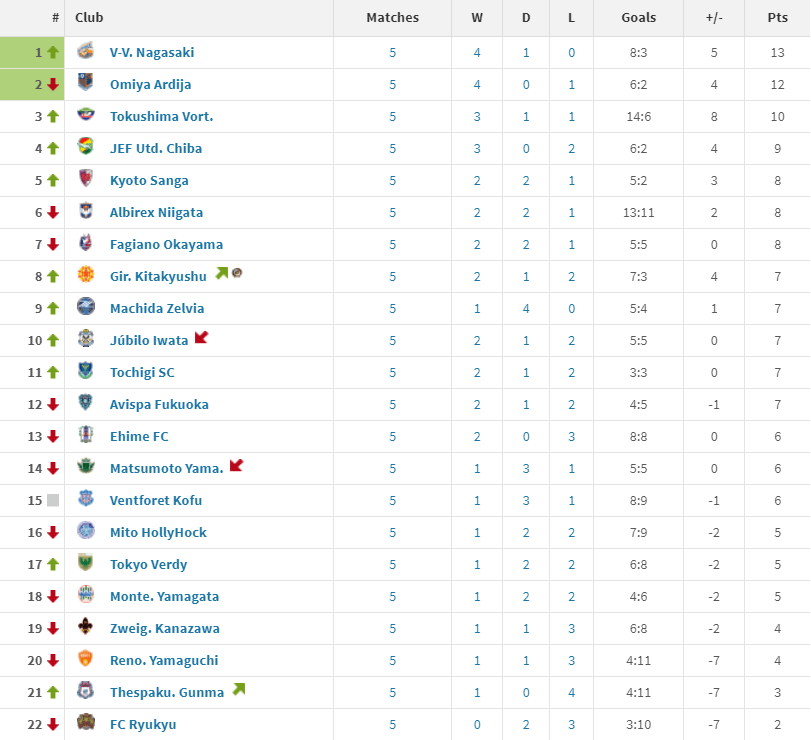
Task: Click the Thespaku. Gunma promoted green arrow
Action: pyautogui.click(x=238, y=689)
